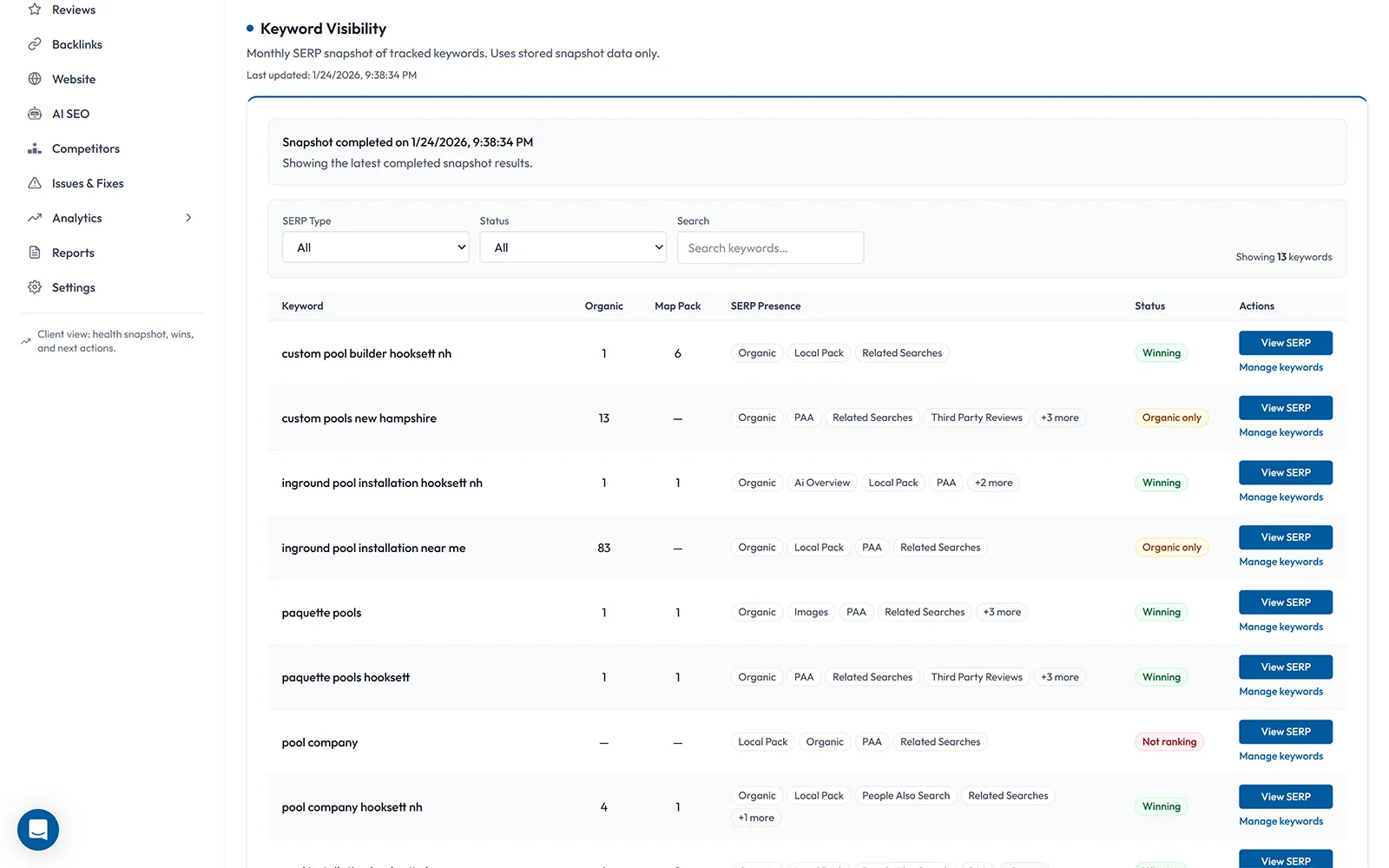Screen dimensions: 1389x868
Task: Expand the Analytics submenu chevron
Action: (x=188, y=217)
